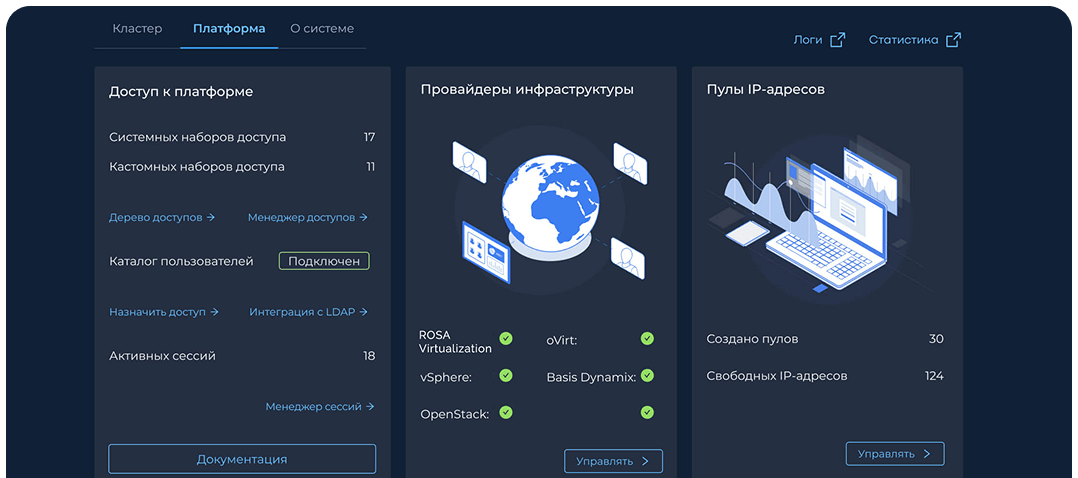
Task: Select the Платформа tab
Action: click(229, 29)
